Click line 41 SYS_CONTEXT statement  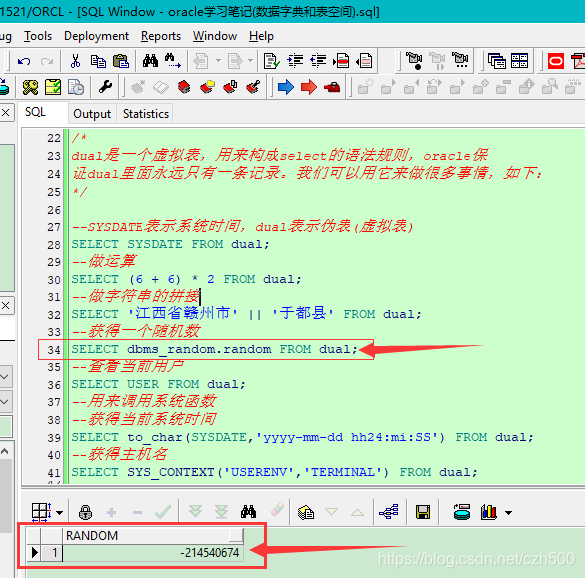pos(274,472)
